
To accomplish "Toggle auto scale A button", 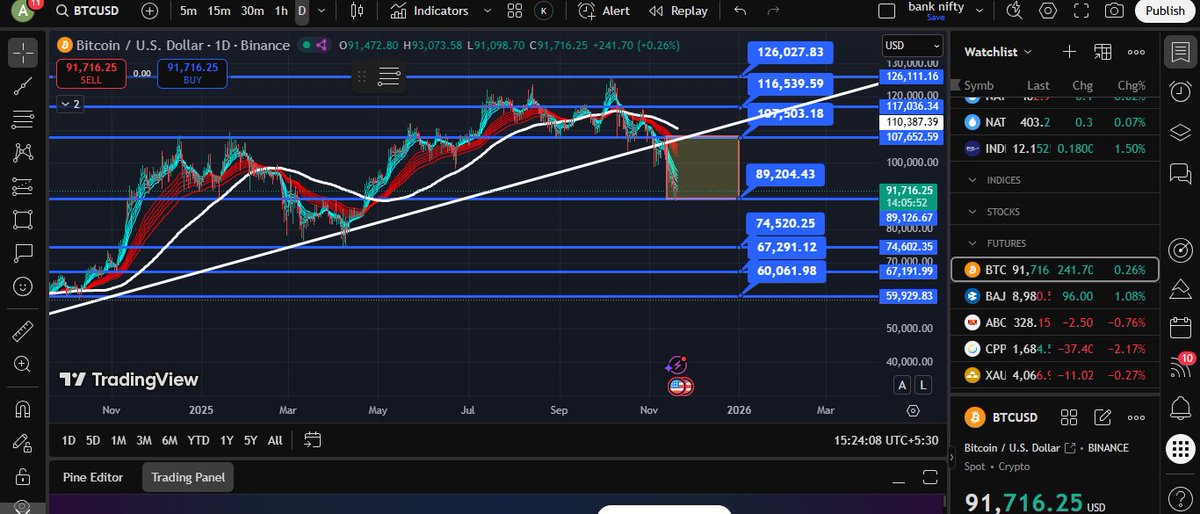I will (x=902, y=384).
